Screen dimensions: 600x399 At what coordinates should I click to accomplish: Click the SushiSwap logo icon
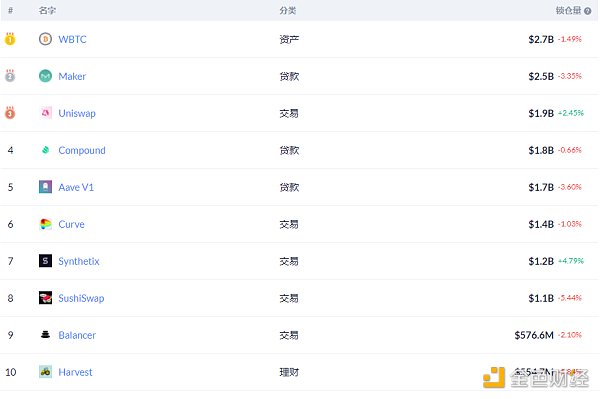45,298
